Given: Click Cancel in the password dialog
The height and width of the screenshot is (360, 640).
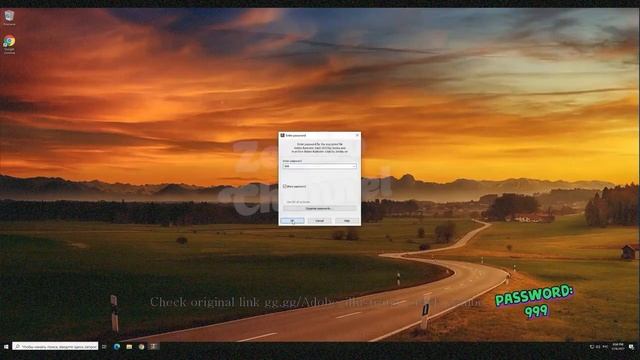Looking at the screenshot, I should coord(320,221).
